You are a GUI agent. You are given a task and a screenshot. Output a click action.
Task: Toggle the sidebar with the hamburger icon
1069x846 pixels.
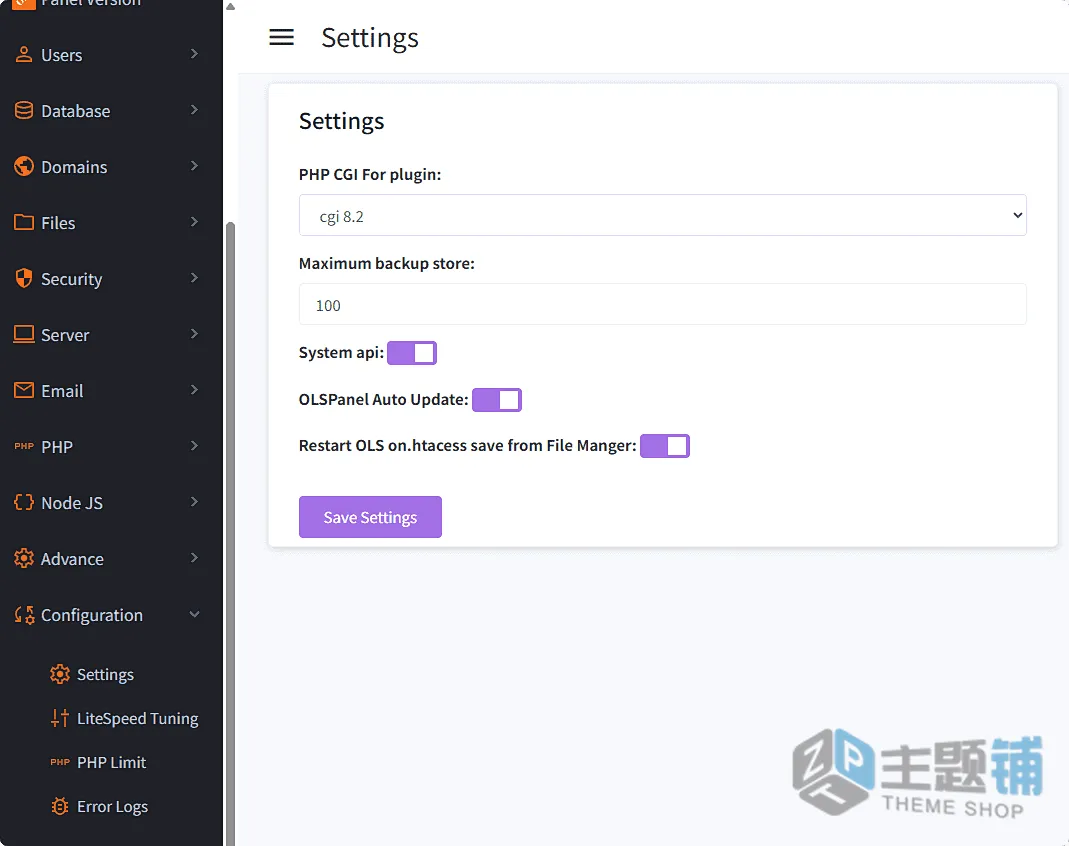pos(282,37)
